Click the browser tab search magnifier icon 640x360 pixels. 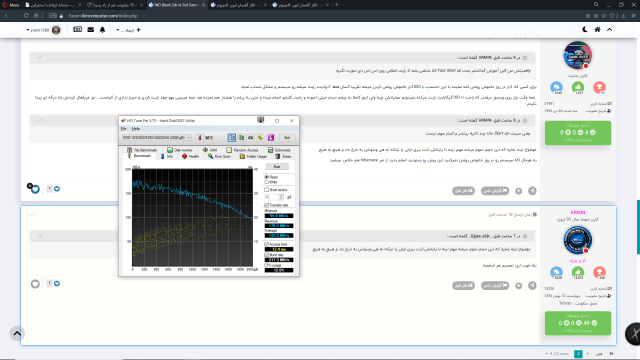tap(596, 4)
